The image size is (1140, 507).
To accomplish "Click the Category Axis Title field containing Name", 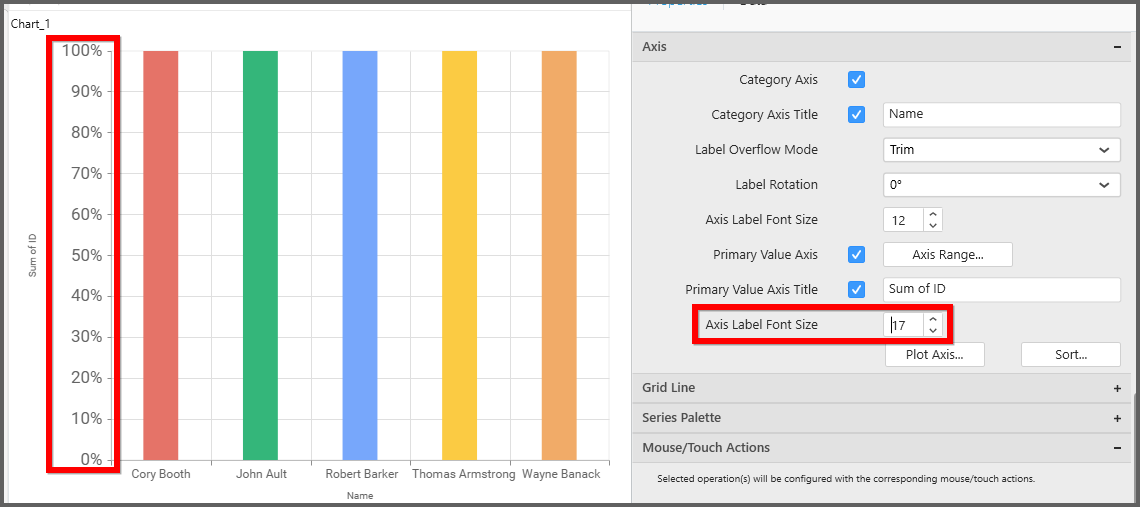I will pos(1001,115).
